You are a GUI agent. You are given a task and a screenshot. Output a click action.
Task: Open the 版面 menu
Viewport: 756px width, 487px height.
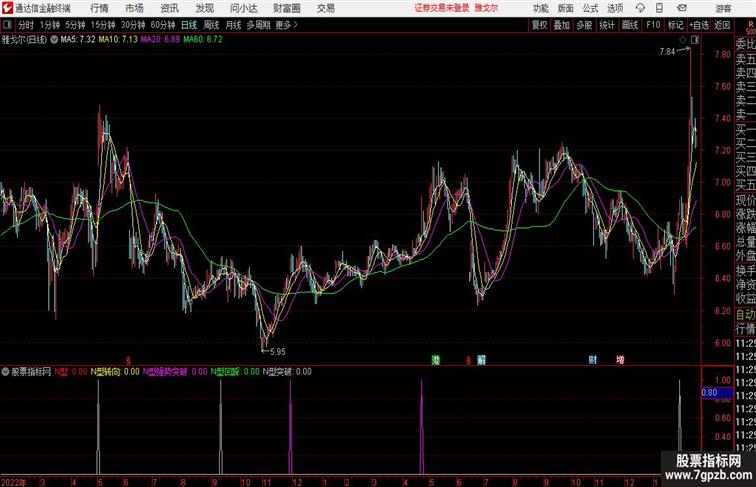tap(566, 8)
